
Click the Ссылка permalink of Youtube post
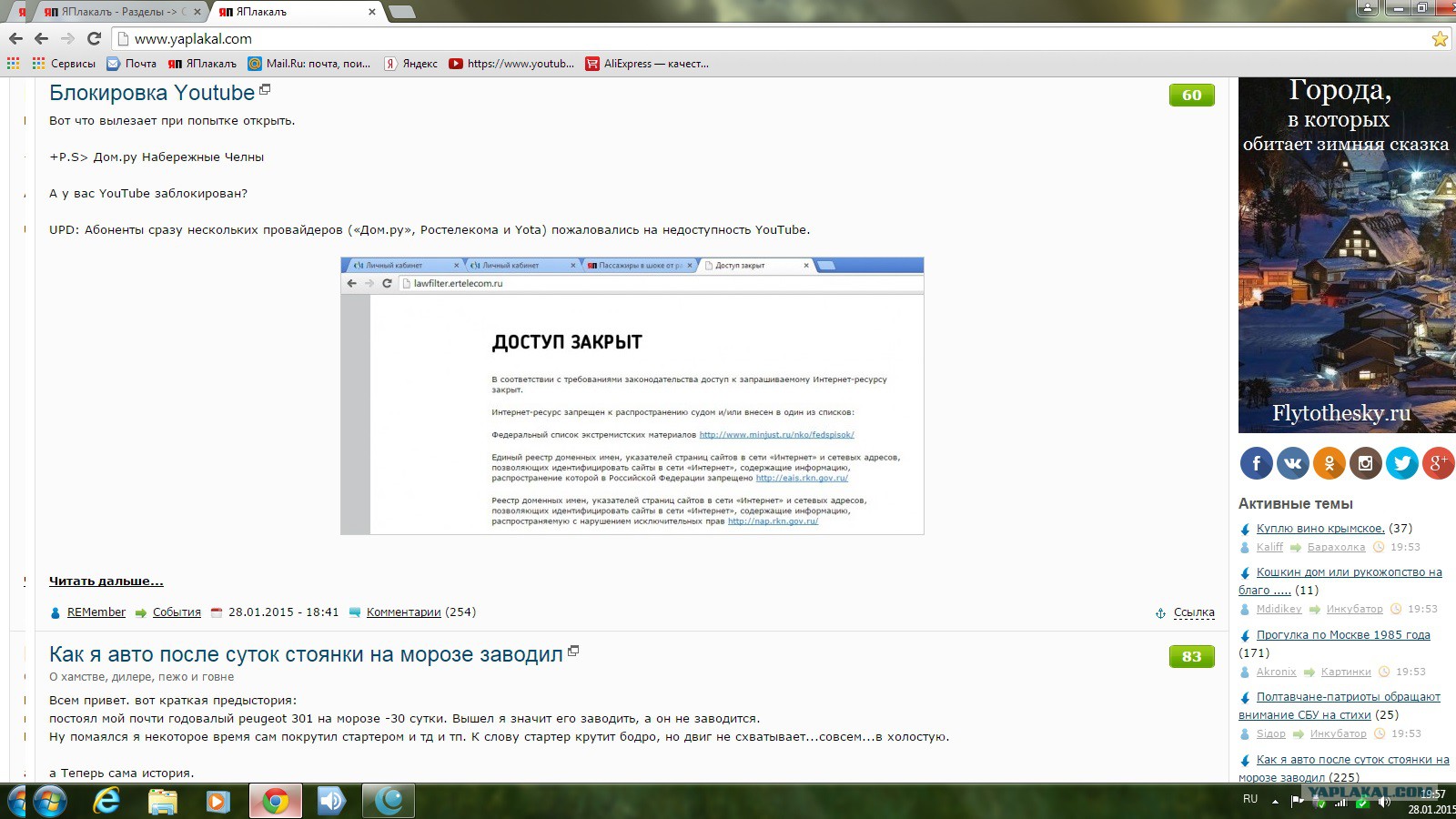1194,612
